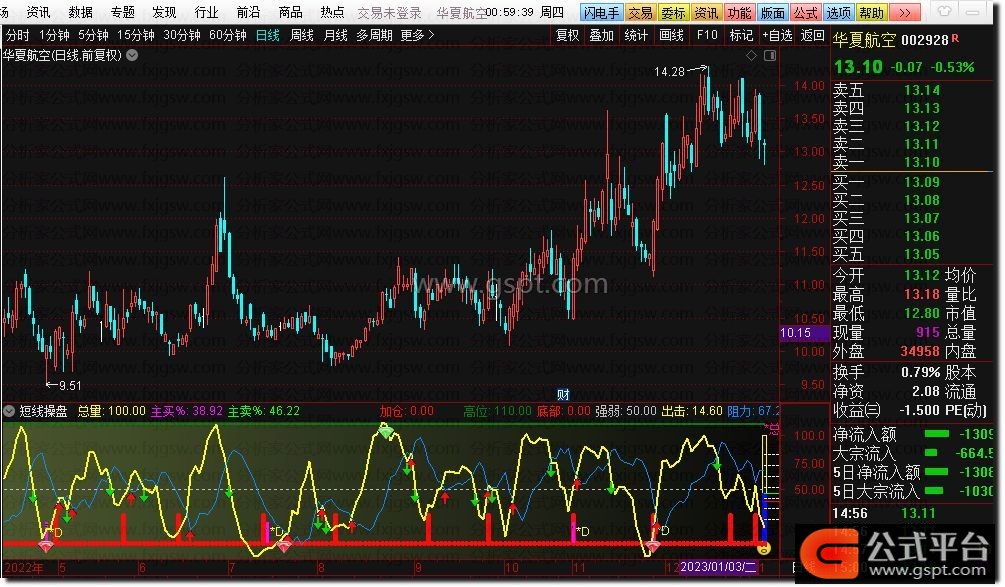Click the 5日大宗流入 row
Image resolution: width=1005 pixels, height=587 pixels.
(x=913, y=492)
